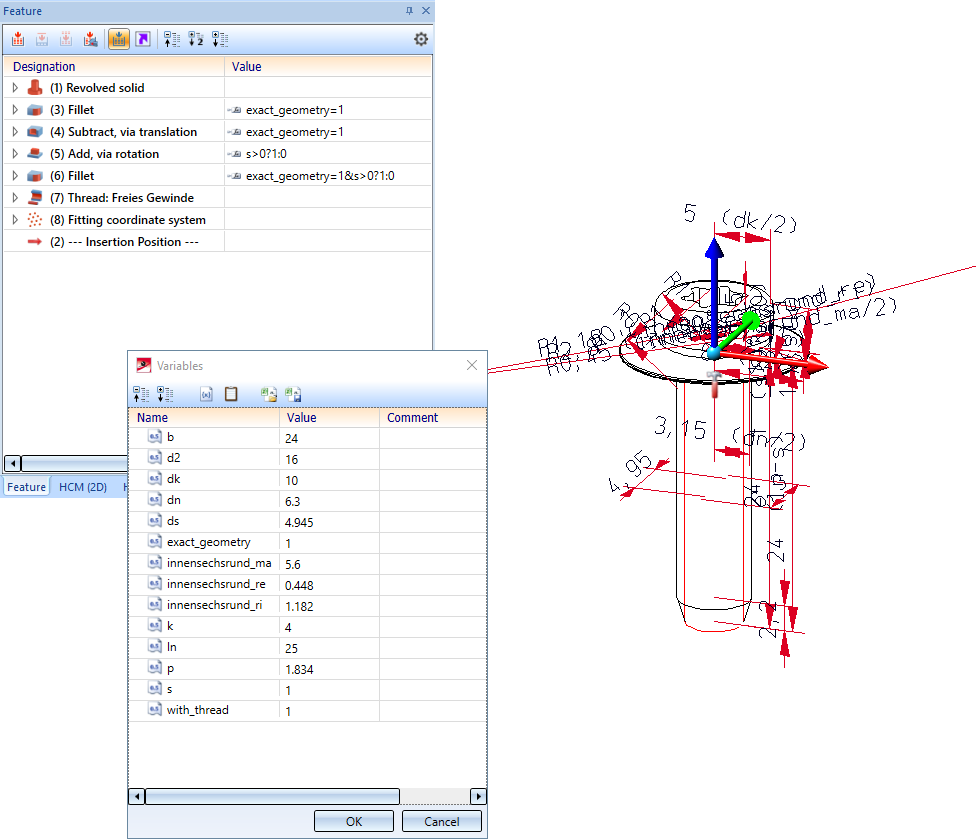Expand (7) Thread: Freies Gewinde node
The width and height of the screenshot is (976, 839).
click(x=15, y=198)
